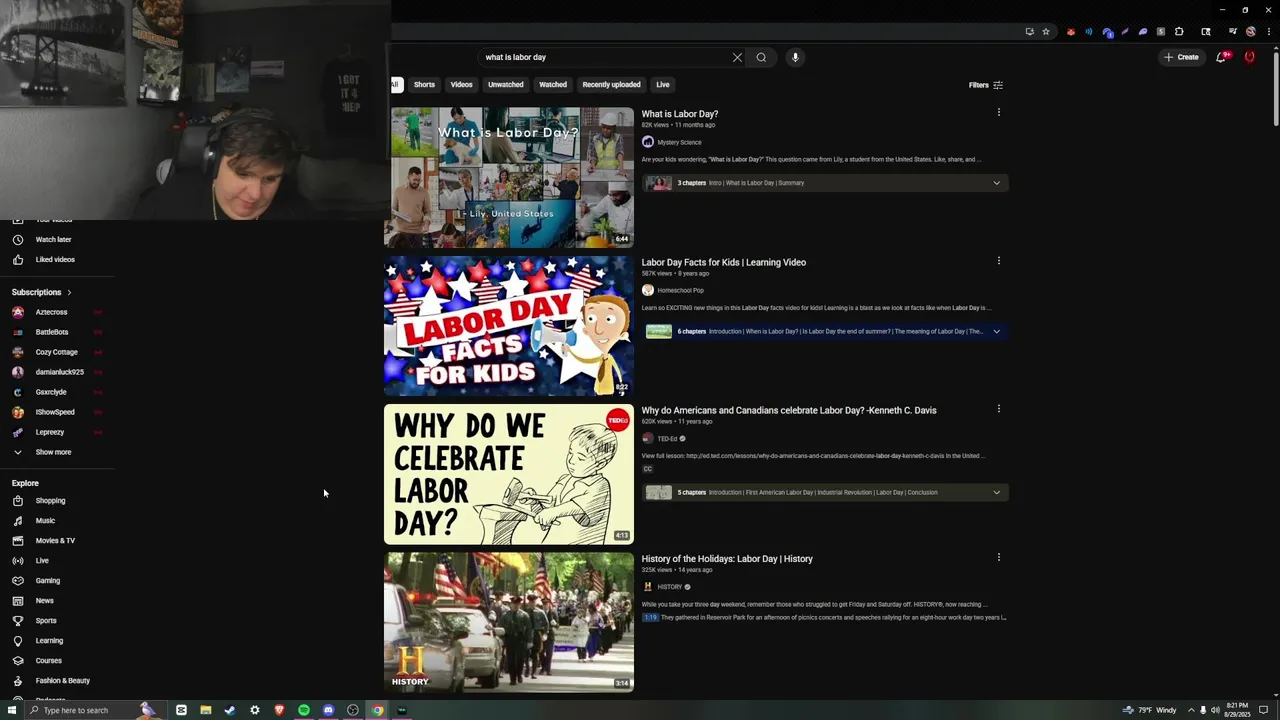Viewport: 1280px width, 720px height.
Task: Open Watch later in sidebar
Action: click(53, 240)
